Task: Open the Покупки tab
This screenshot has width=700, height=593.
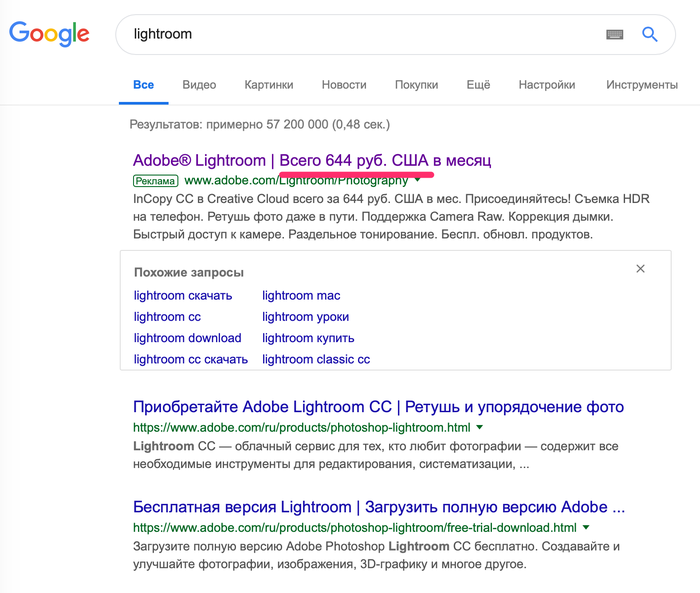Action: 417,85
